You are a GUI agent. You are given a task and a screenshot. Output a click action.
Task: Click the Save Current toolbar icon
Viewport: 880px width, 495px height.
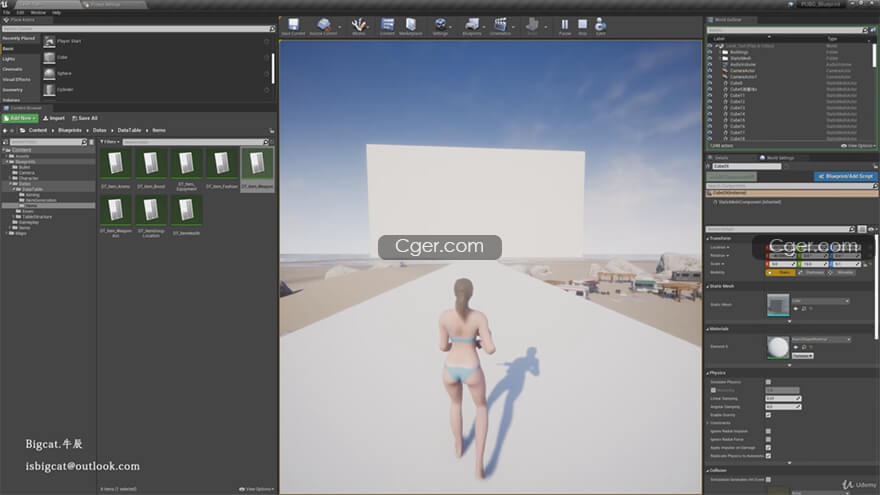tap(293, 25)
